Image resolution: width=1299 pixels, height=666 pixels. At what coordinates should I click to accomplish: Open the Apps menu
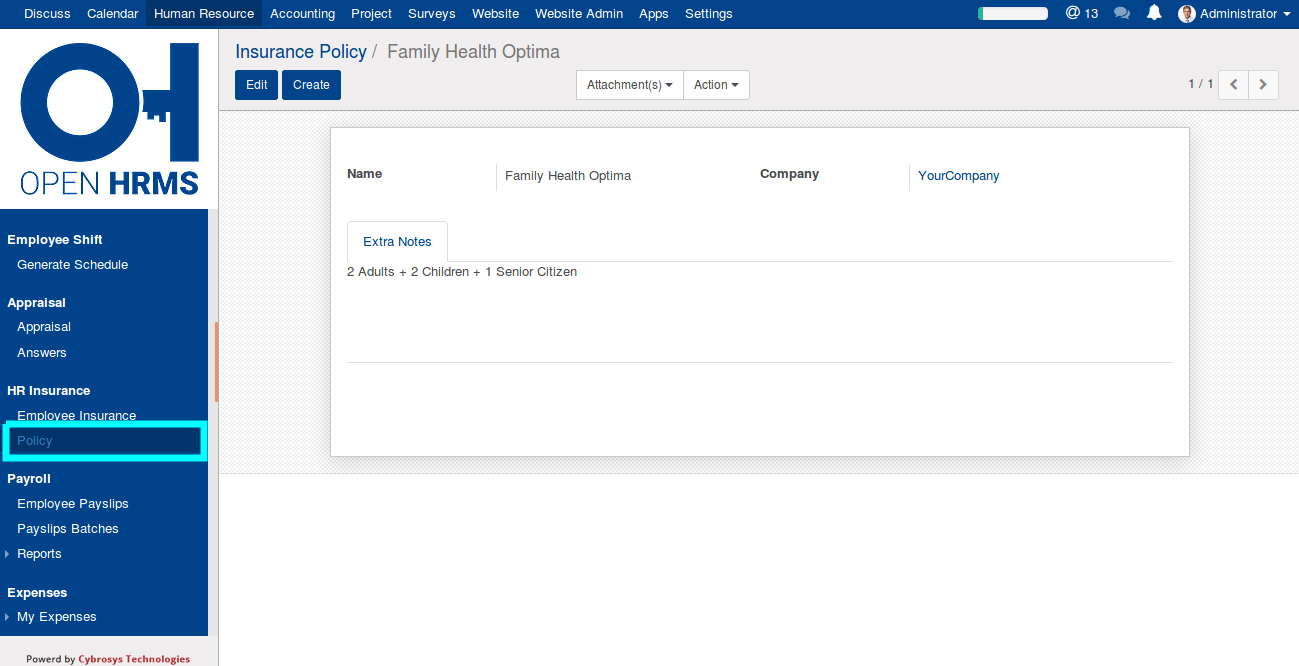click(654, 14)
